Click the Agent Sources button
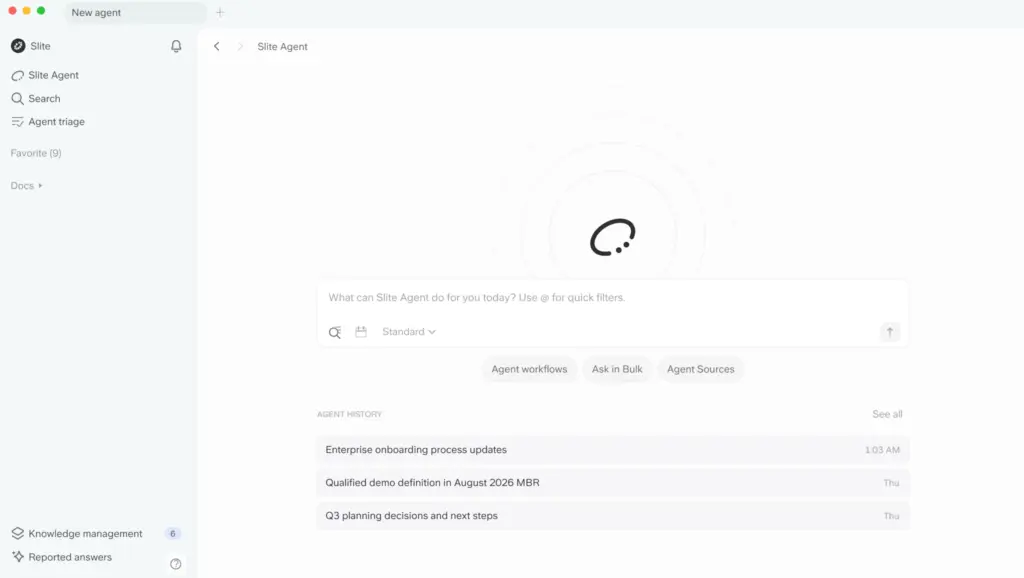 click(x=701, y=369)
